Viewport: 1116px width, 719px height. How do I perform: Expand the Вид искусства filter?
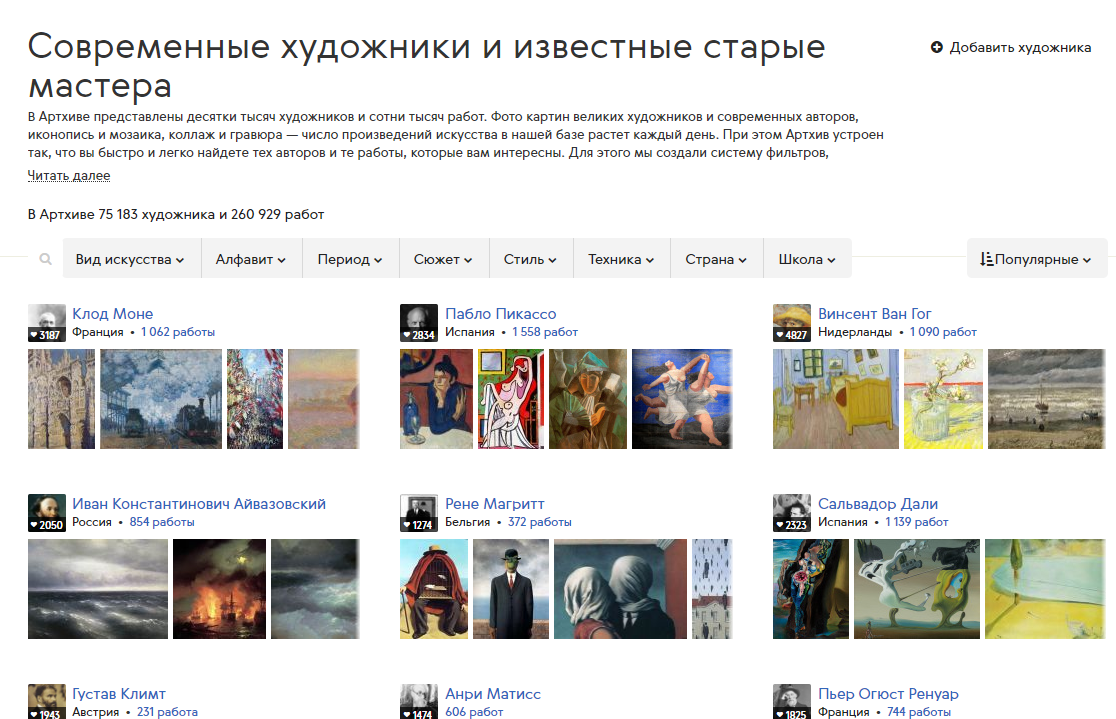130,259
